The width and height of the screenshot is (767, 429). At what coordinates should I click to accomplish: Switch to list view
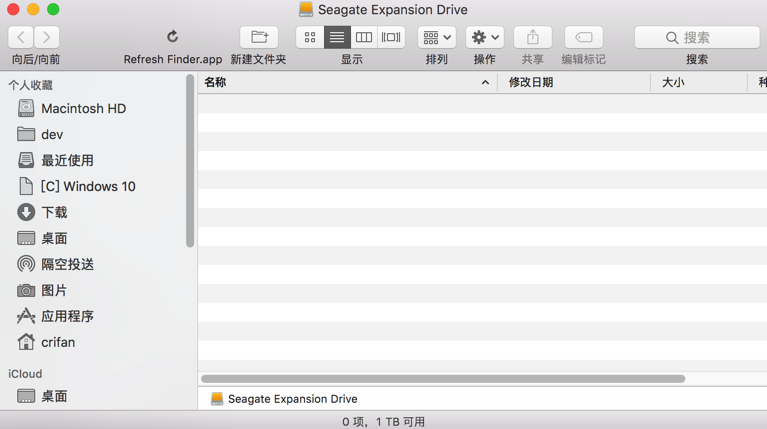click(x=337, y=37)
